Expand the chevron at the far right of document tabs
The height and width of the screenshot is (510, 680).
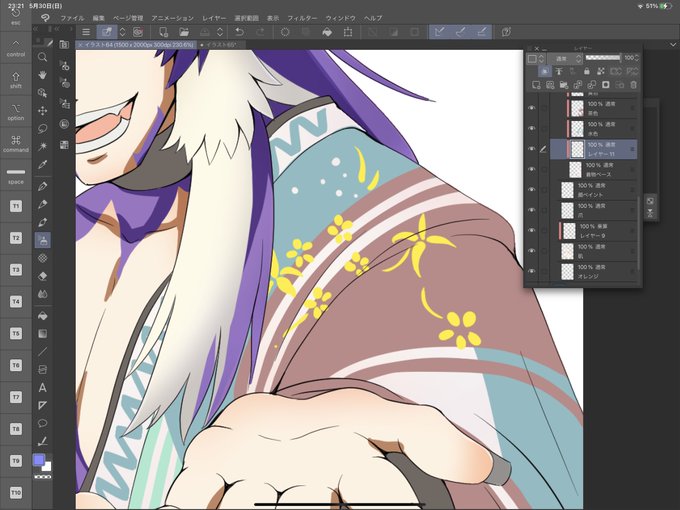click(673, 45)
